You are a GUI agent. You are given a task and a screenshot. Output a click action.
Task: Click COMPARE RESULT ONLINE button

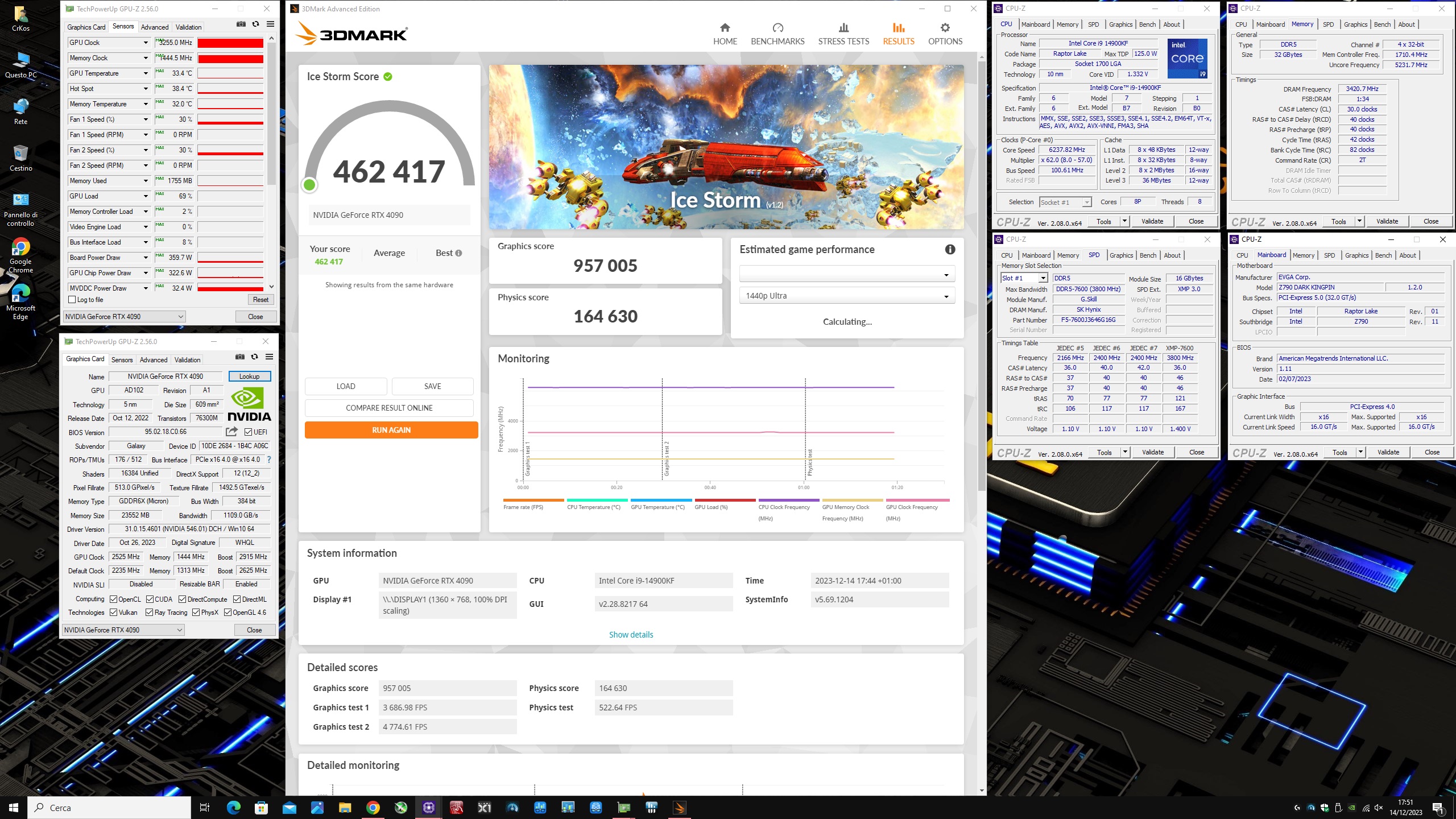[x=389, y=408]
